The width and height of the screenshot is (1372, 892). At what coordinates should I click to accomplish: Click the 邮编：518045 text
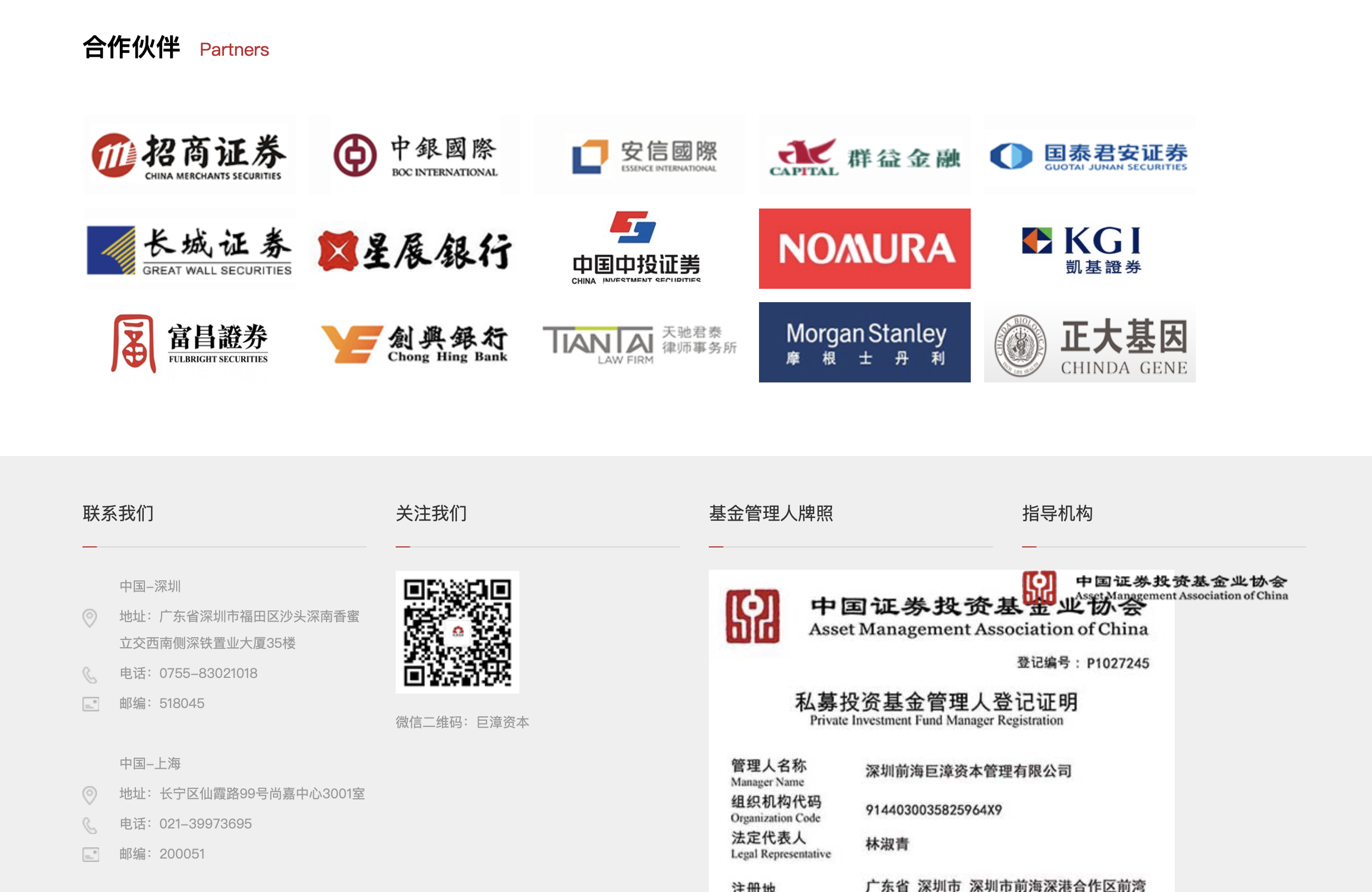pos(162,704)
